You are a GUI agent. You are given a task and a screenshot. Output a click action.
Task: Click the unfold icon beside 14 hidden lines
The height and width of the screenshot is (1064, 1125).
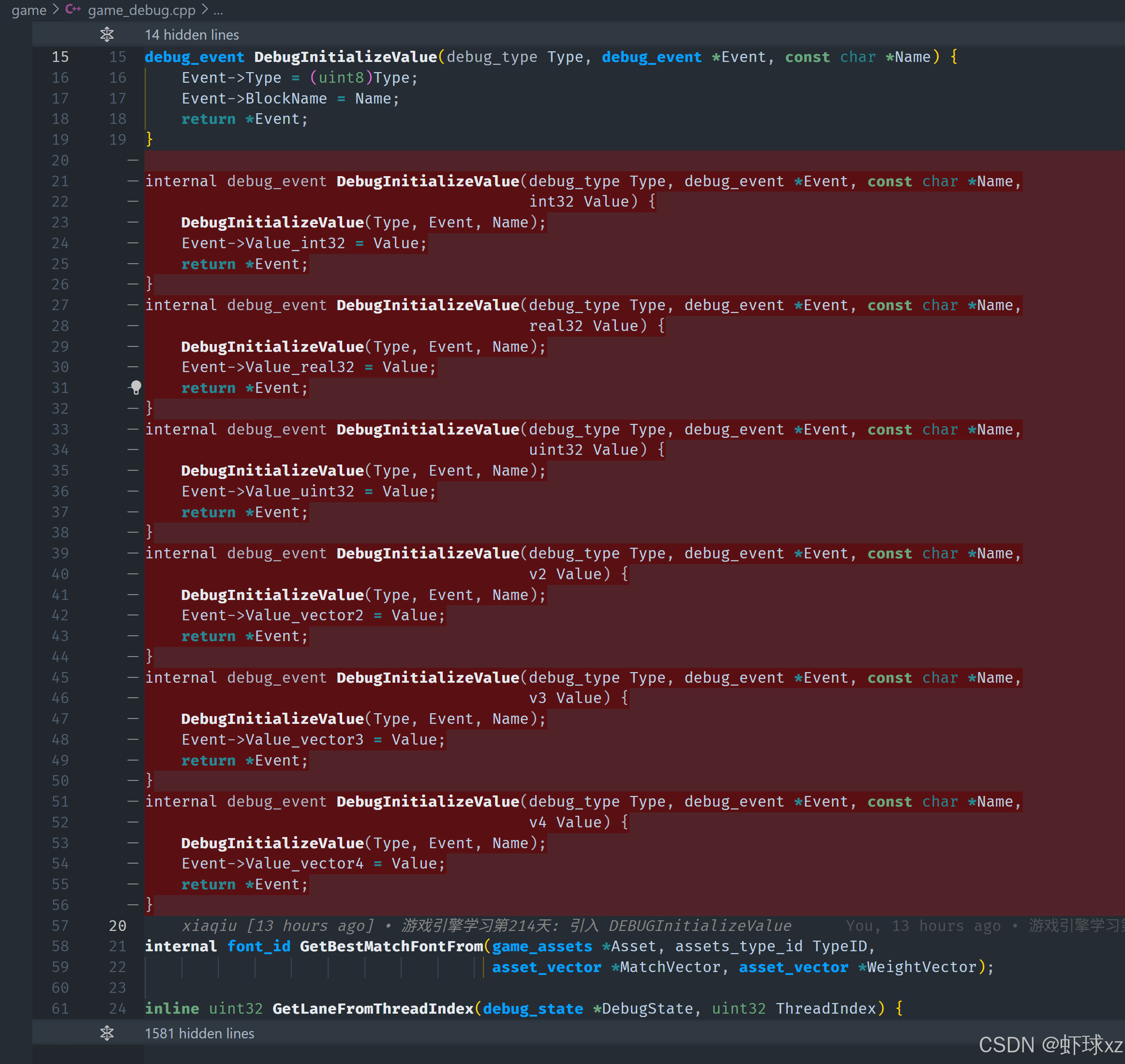click(x=106, y=35)
